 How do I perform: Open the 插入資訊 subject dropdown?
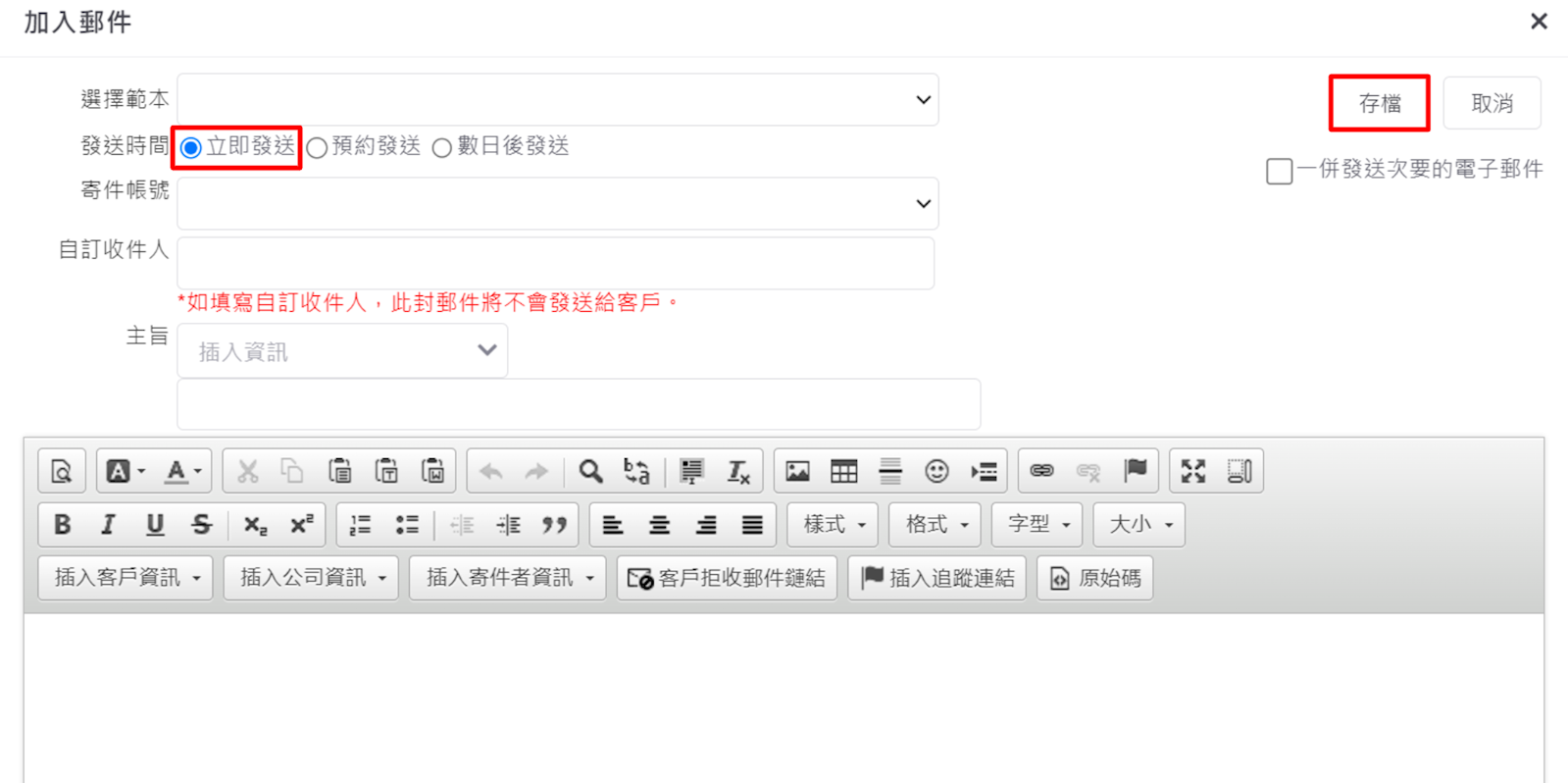point(342,351)
